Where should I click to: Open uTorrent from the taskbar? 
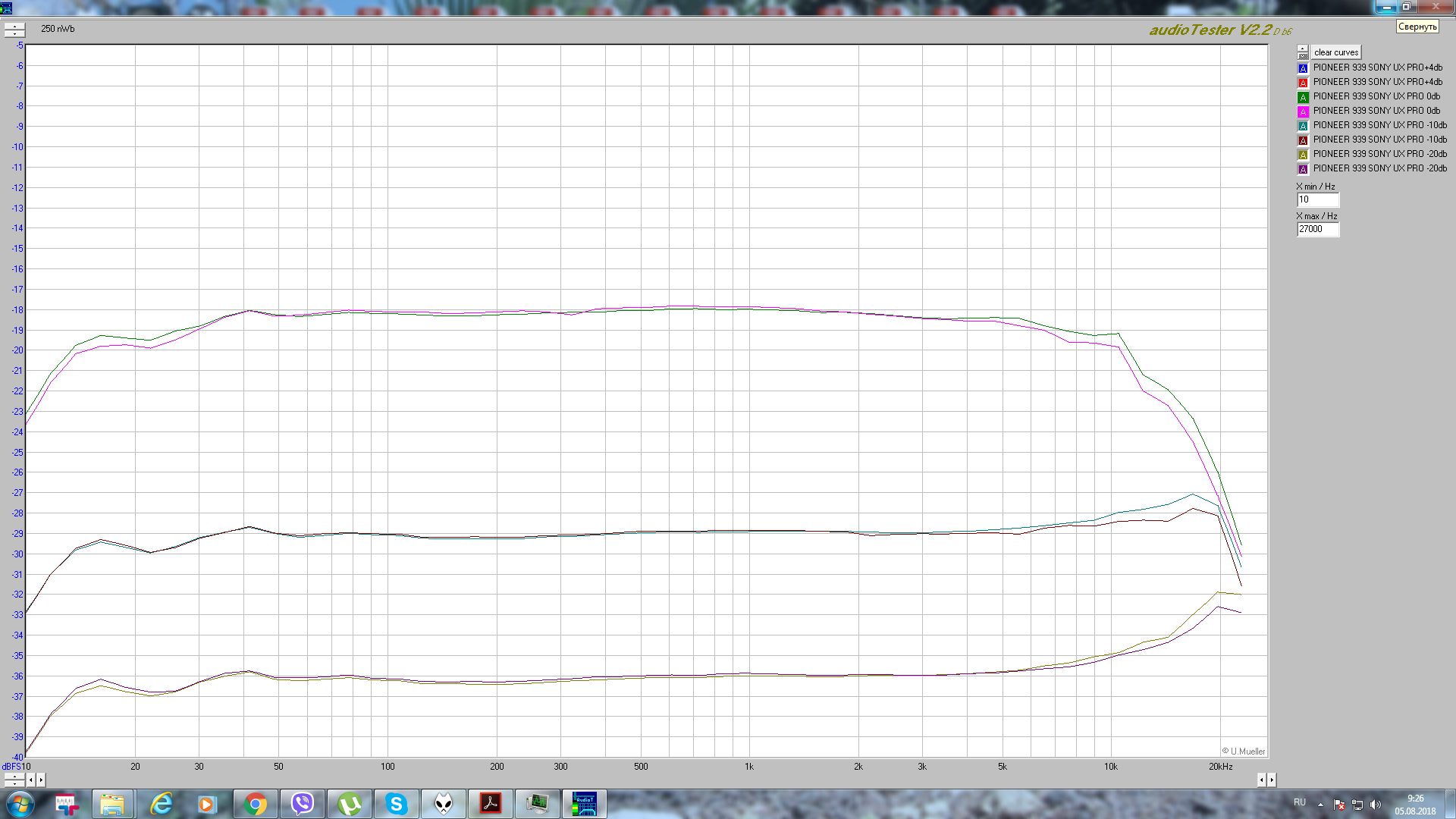tap(350, 804)
